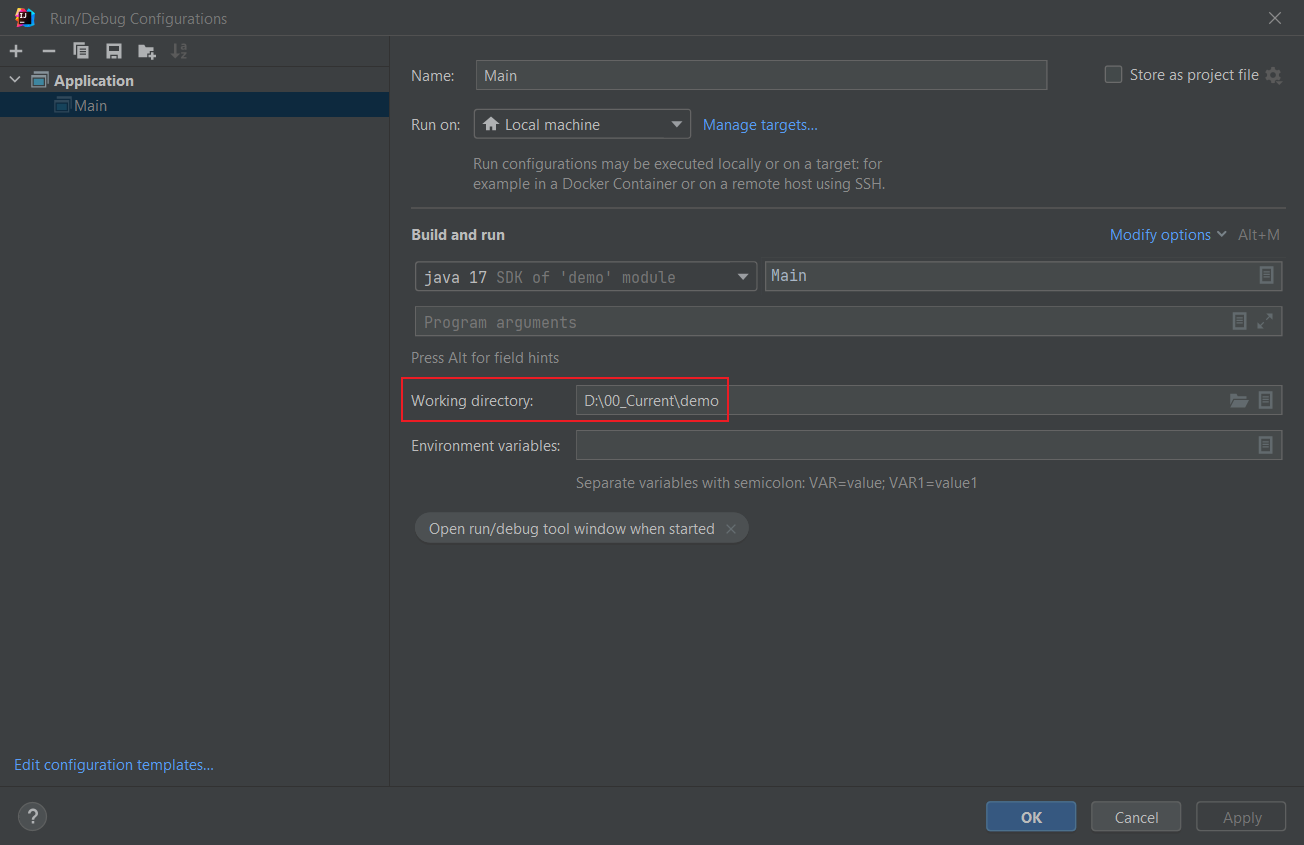Create a new configurations folder
1304x845 pixels.
146,51
